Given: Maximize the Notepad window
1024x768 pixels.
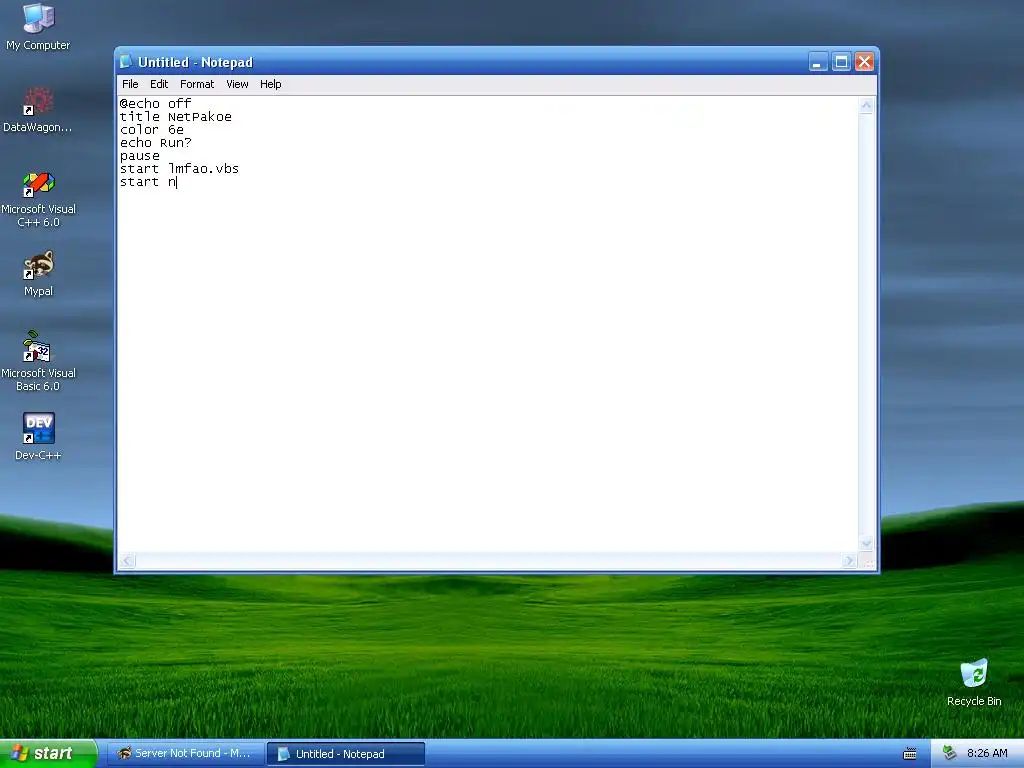Looking at the screenshot, I should [841, 62].
